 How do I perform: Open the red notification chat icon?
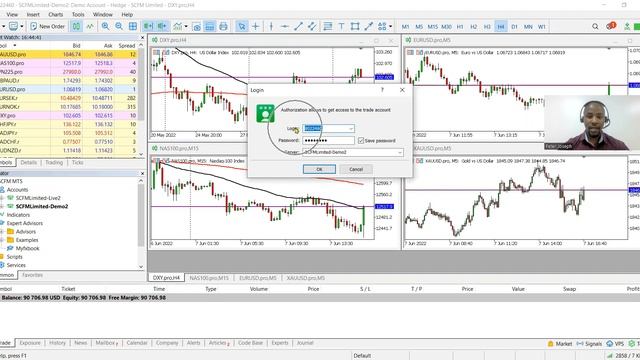pyautogui.click(x=611, y=26)
